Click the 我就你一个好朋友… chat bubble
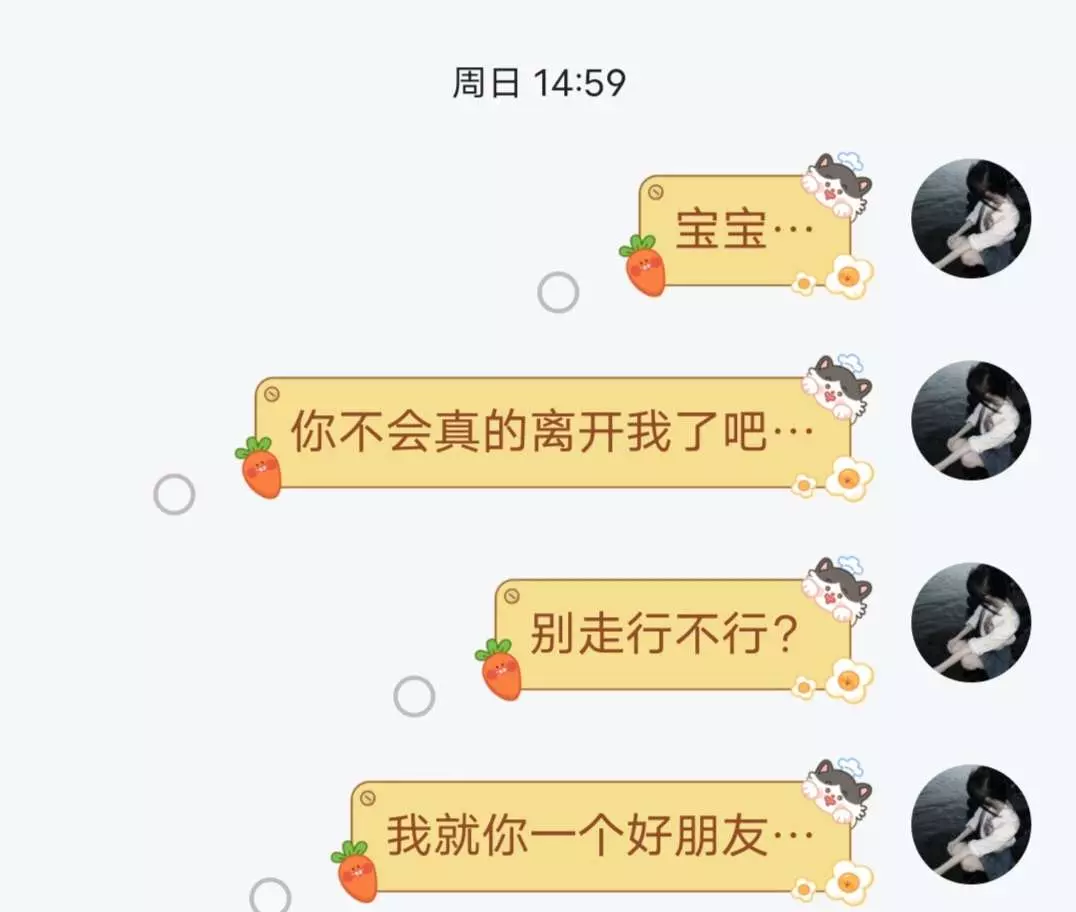The height and width of the screenshot is (912, 1076). 601,836
